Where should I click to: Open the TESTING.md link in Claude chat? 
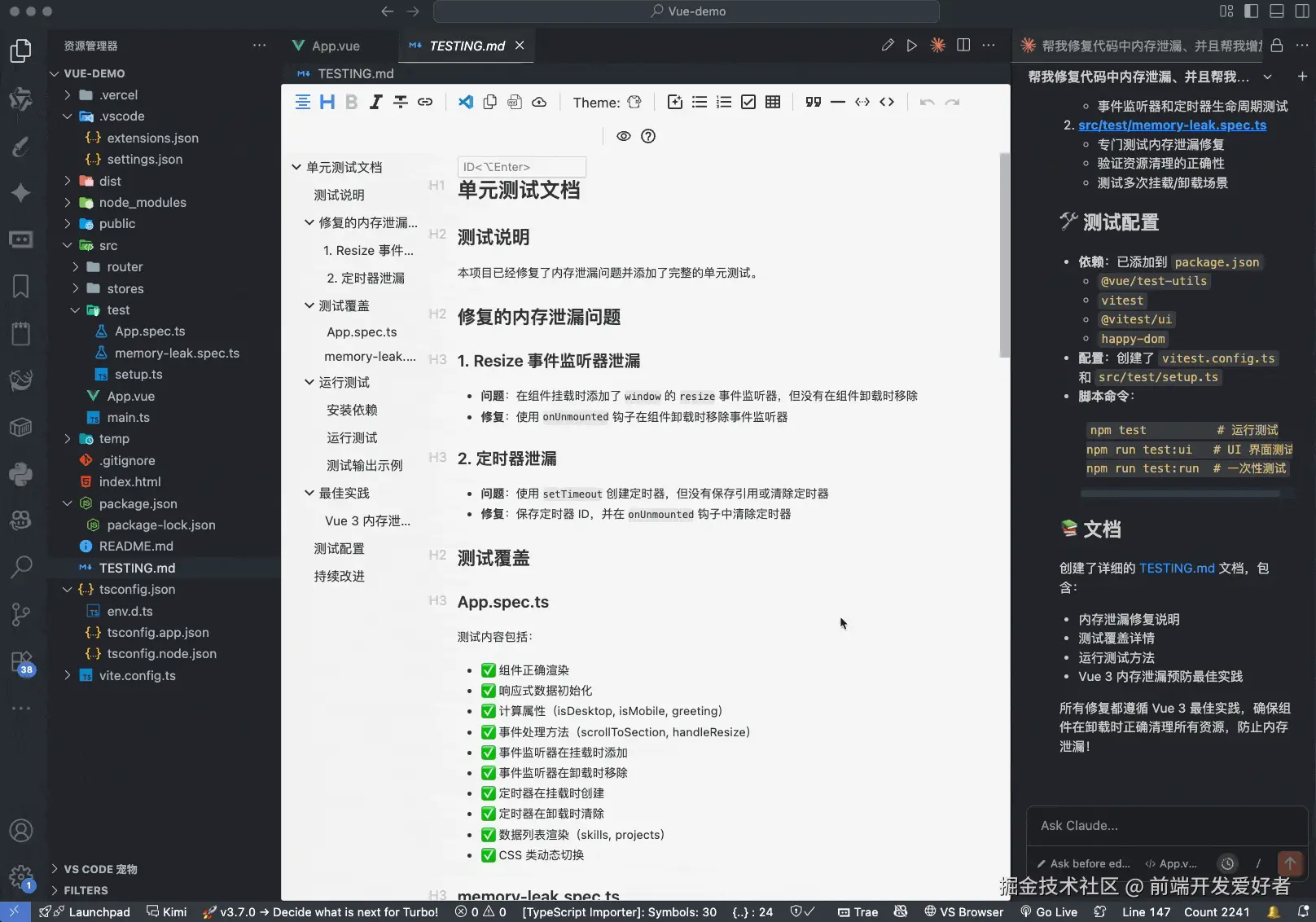1177,569
